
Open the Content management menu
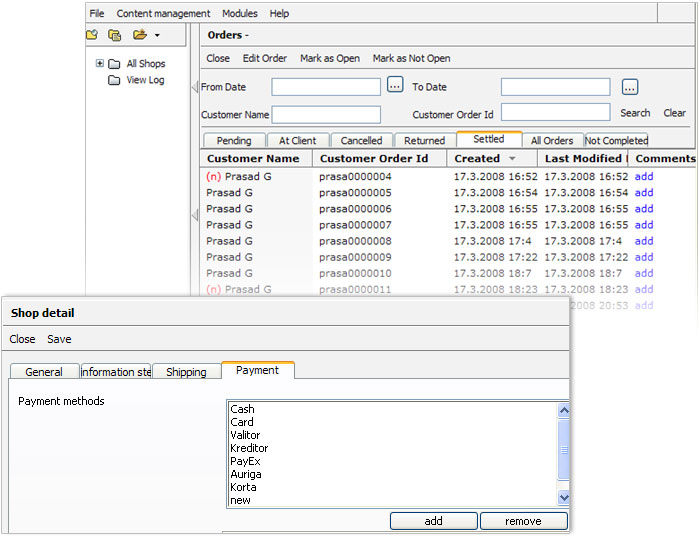coord(163,14)
